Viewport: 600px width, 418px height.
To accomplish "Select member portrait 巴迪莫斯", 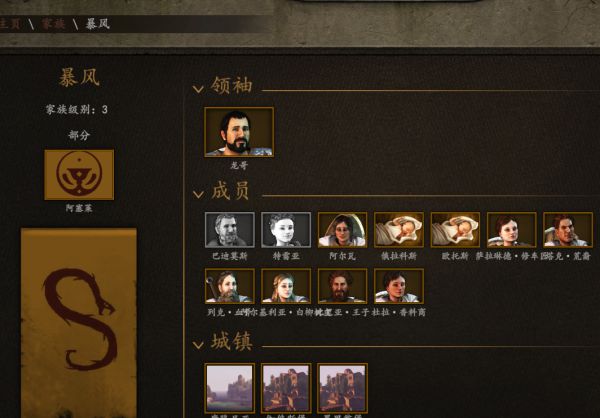I will point(230,230).
